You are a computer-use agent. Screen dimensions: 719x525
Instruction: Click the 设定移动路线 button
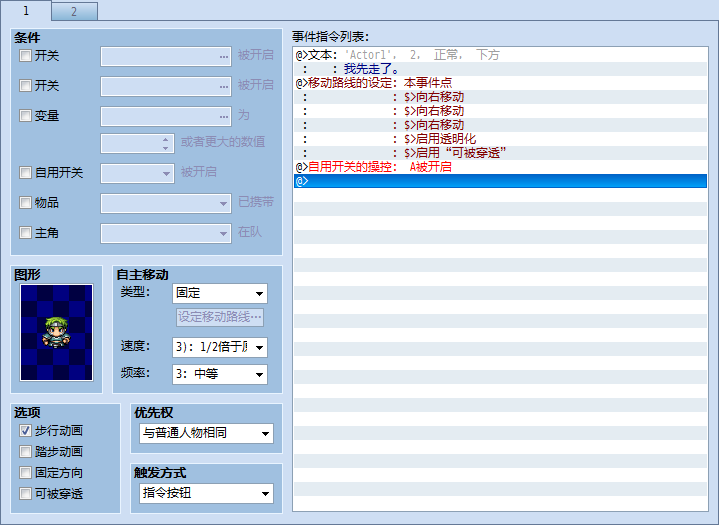(x=220, y=317)
